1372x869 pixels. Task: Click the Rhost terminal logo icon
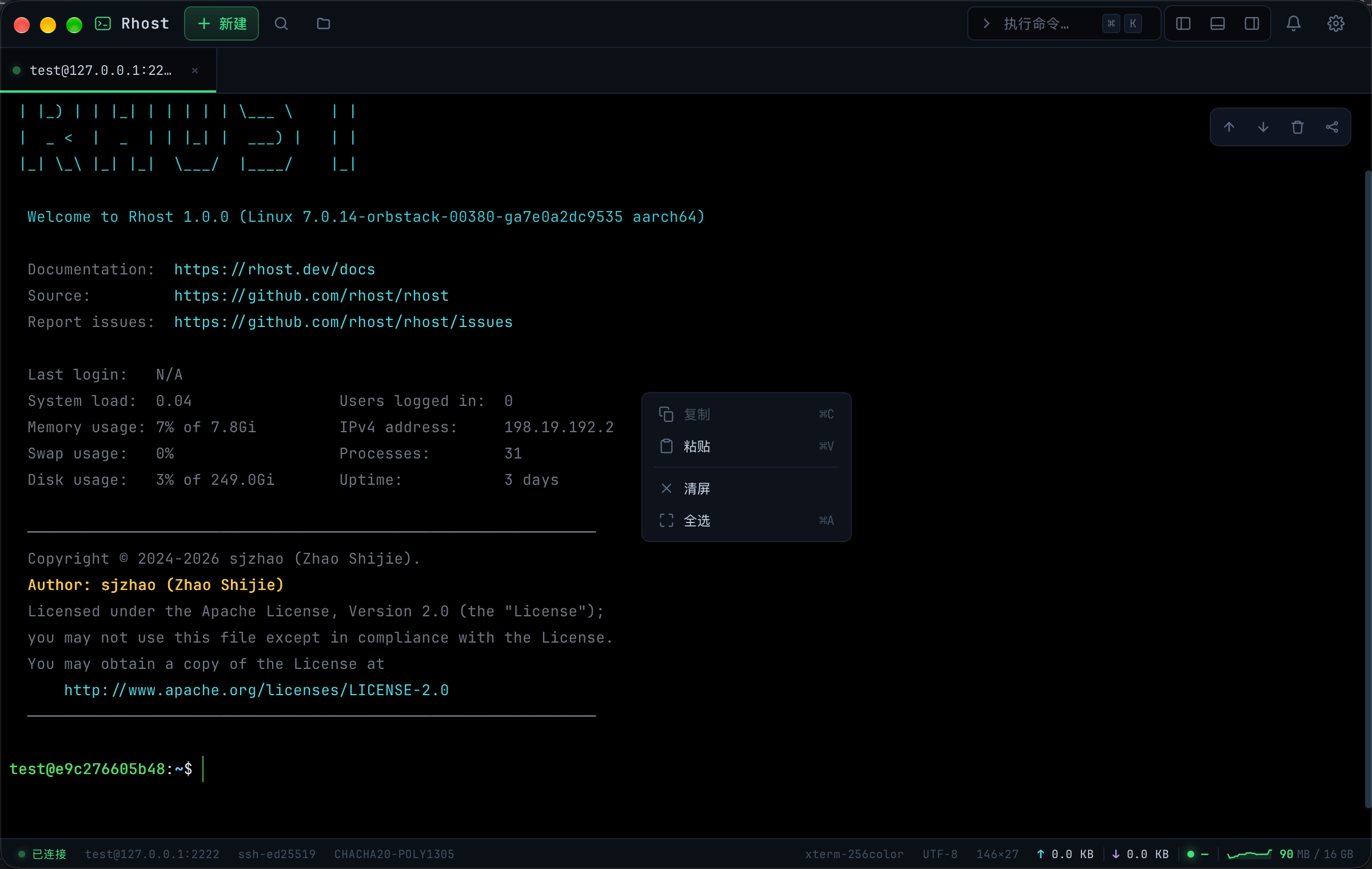(103, 23)
